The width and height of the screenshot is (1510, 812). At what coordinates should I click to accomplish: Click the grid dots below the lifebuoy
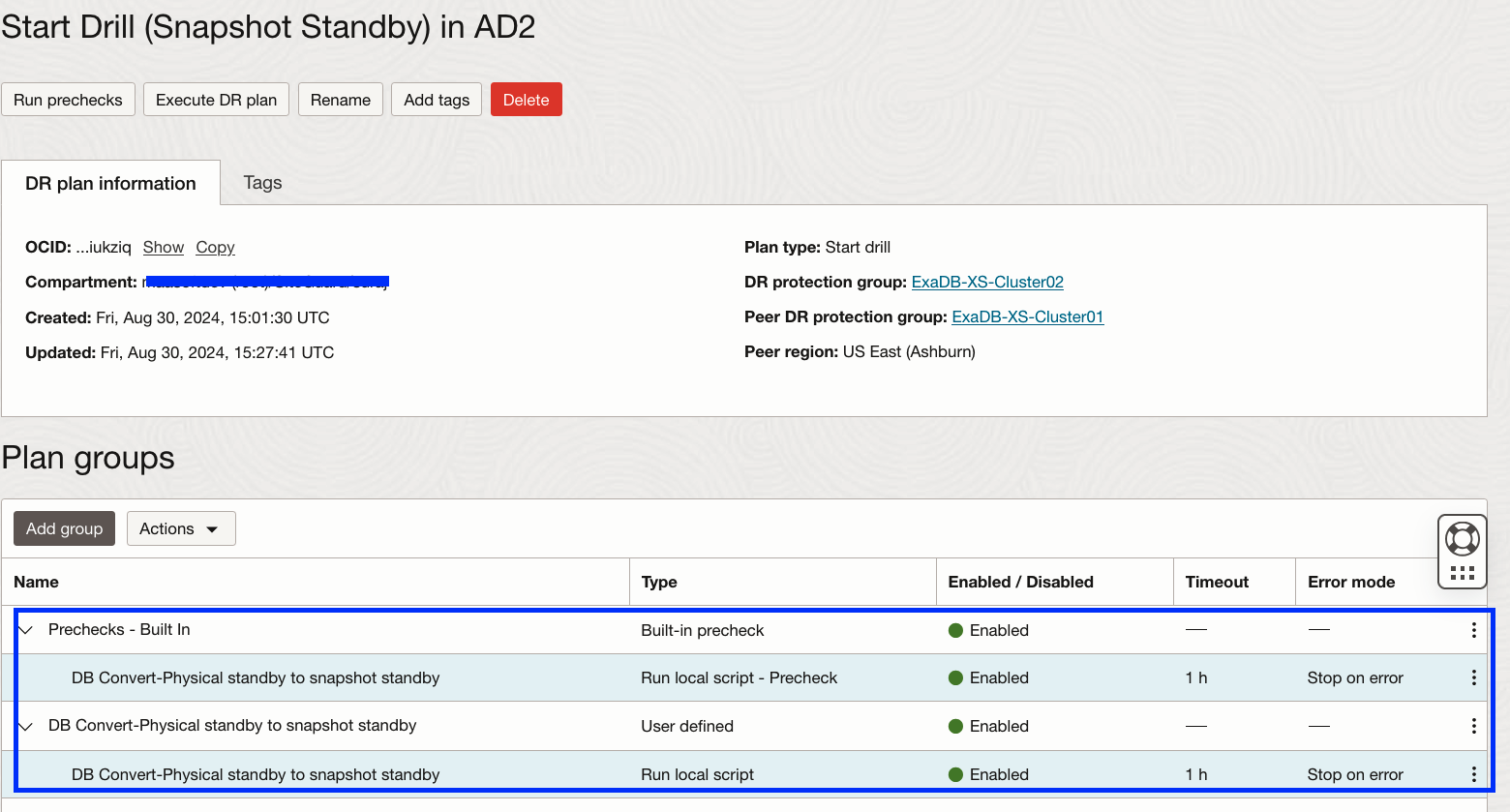pos(1462,573)
